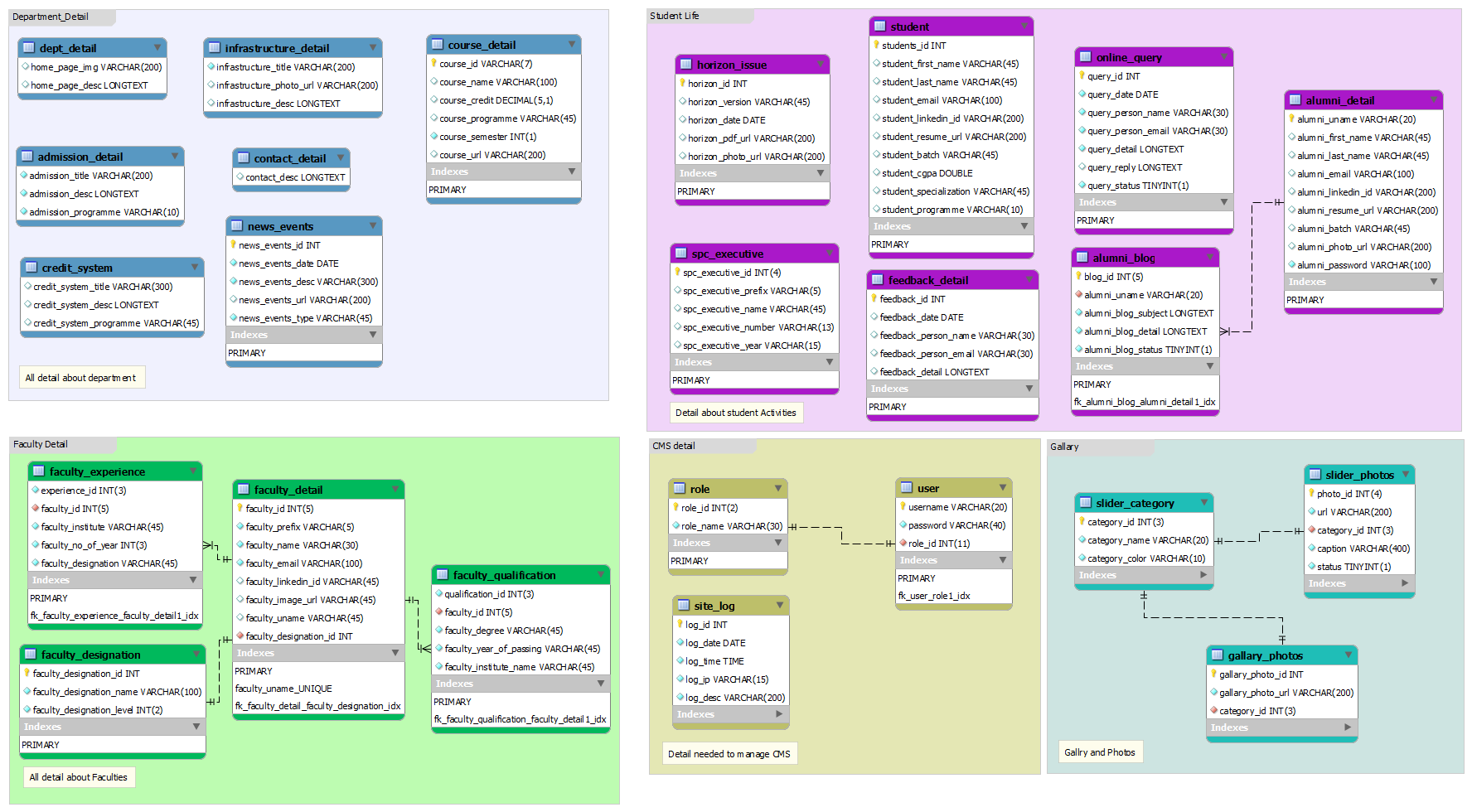The width and height of the screenshot is (1472, 812).
Task: Select query_status TINYINT(1) column
Action: pos(1154,186)
